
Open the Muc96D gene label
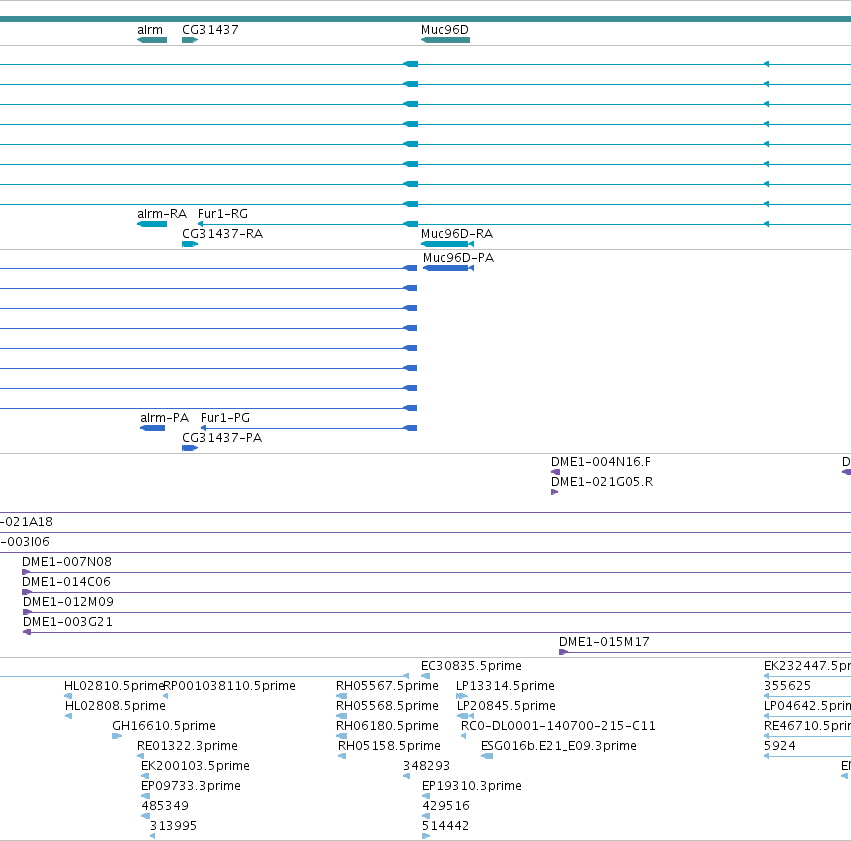click(444, 30)
